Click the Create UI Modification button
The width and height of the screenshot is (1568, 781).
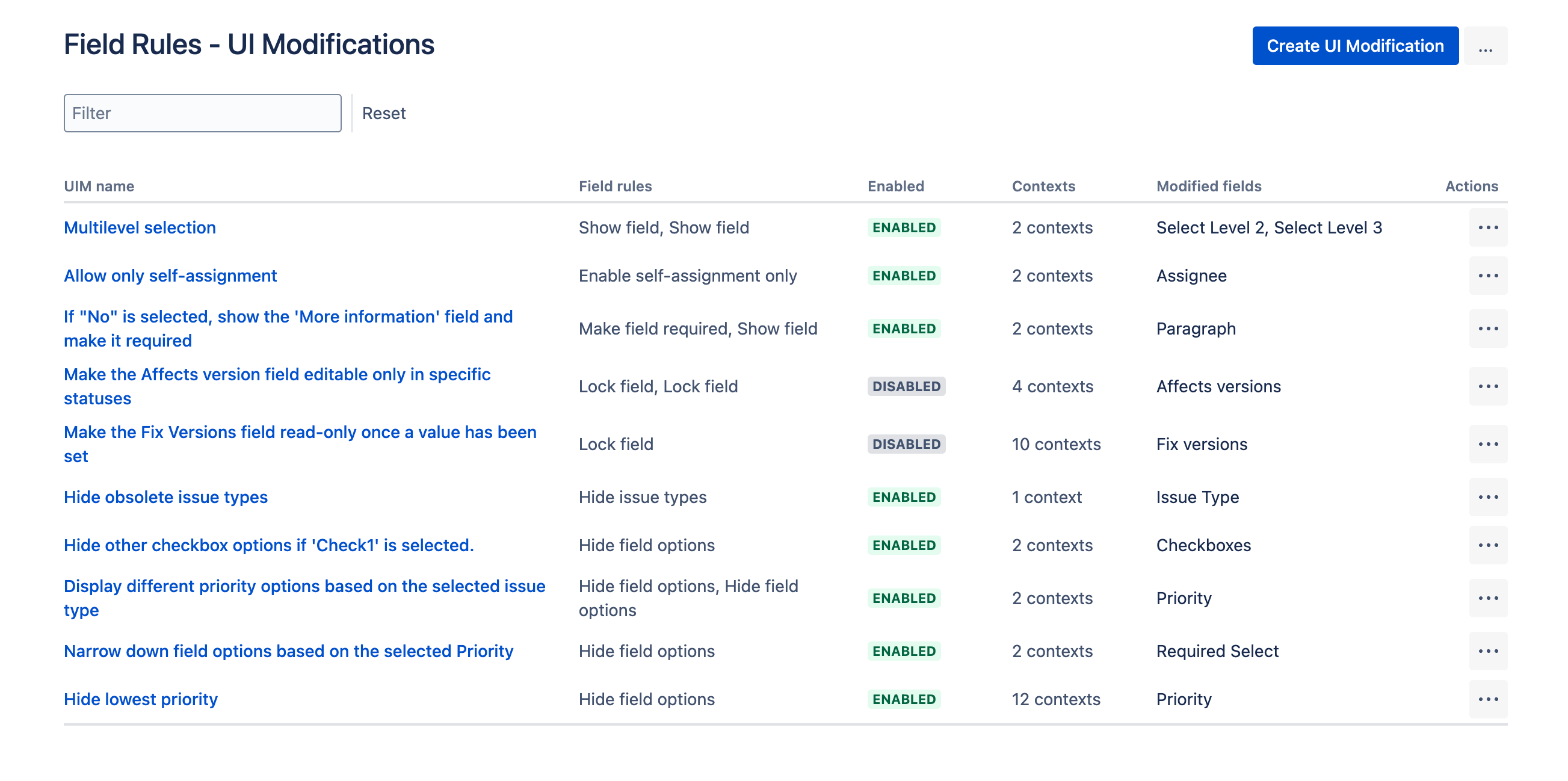(1355, 46)
